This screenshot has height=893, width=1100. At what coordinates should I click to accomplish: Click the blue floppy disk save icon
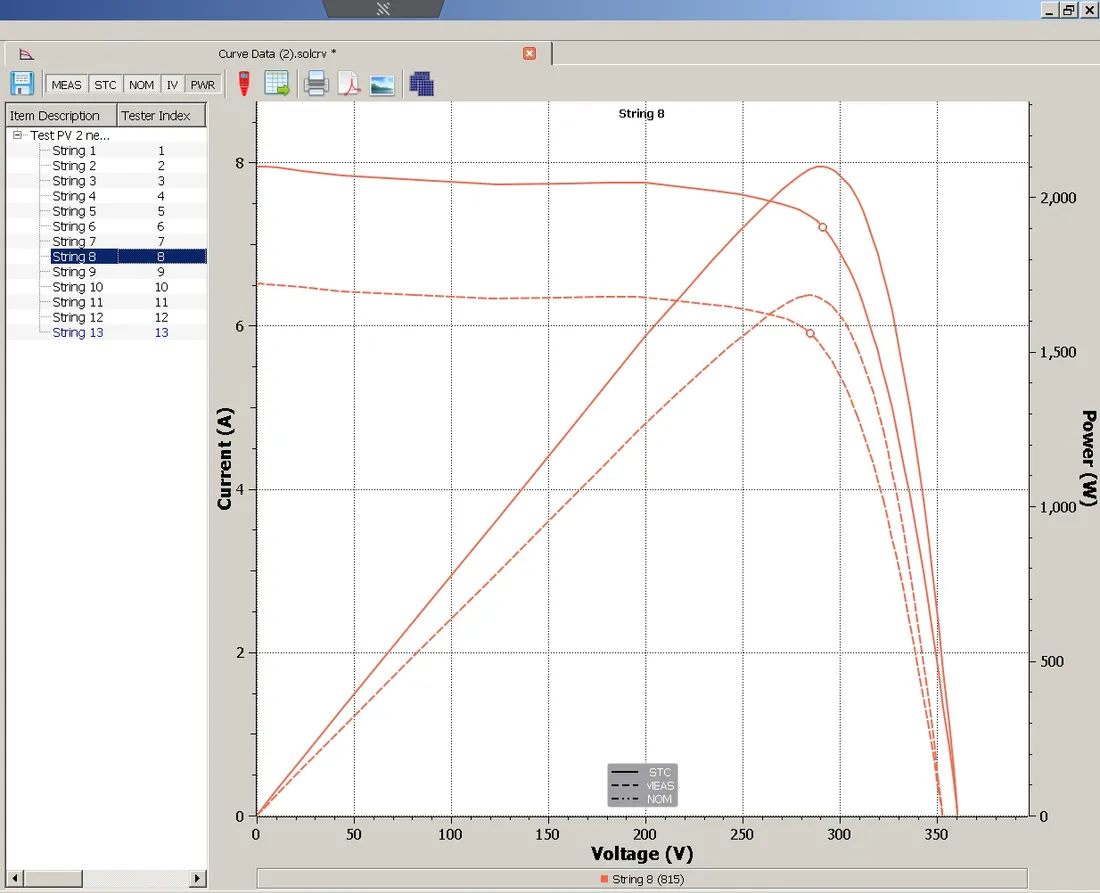pyautogui.click(x=22, y=83)
